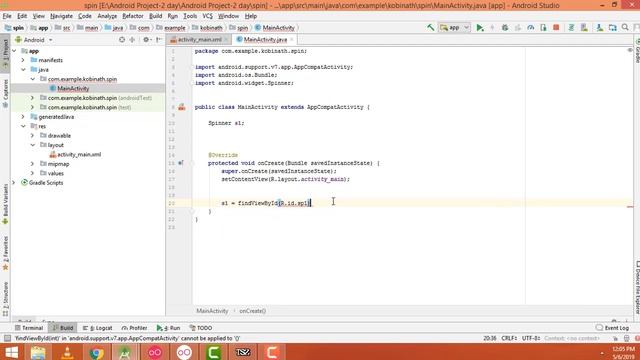Toggle the Build tool window

click(x=63, y=328)
